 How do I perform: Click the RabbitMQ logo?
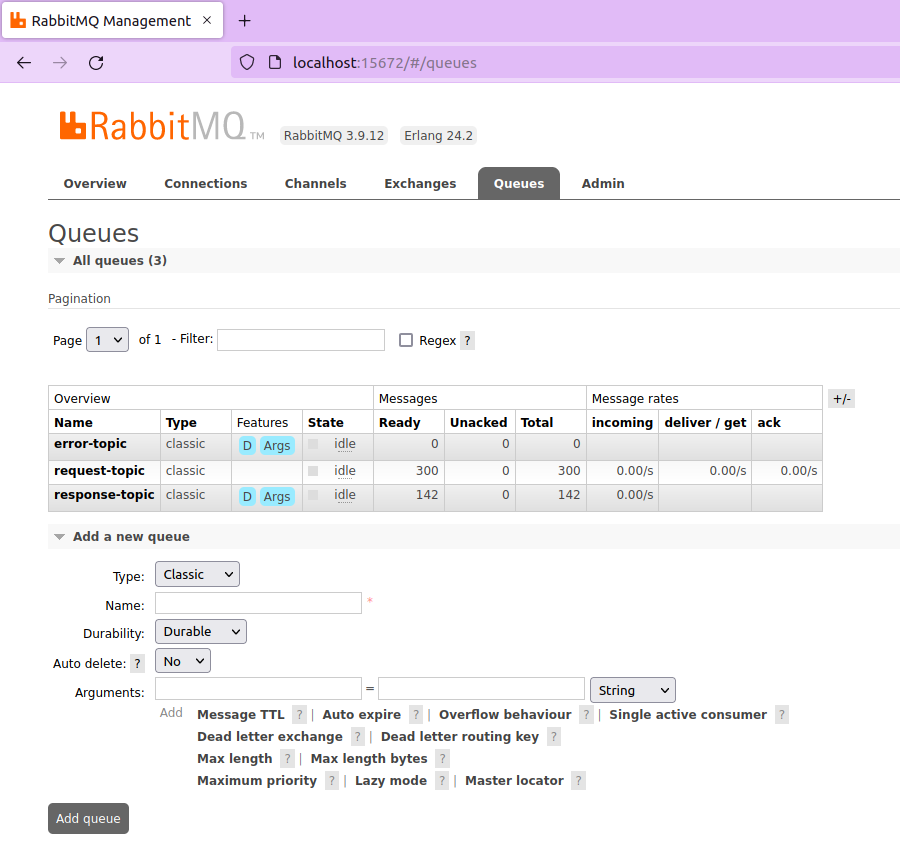(152, 127)
